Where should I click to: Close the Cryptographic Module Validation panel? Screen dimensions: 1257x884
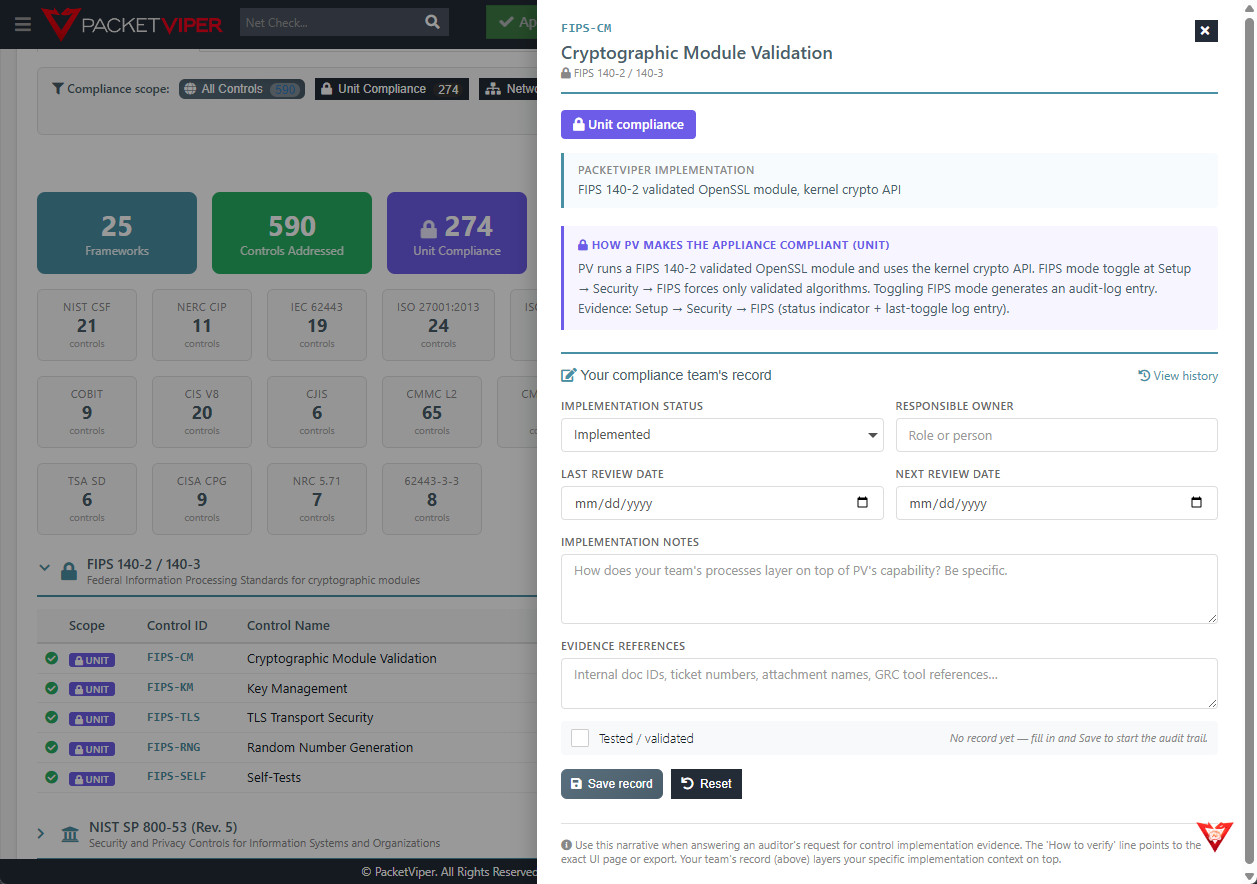pos(1206,31)
